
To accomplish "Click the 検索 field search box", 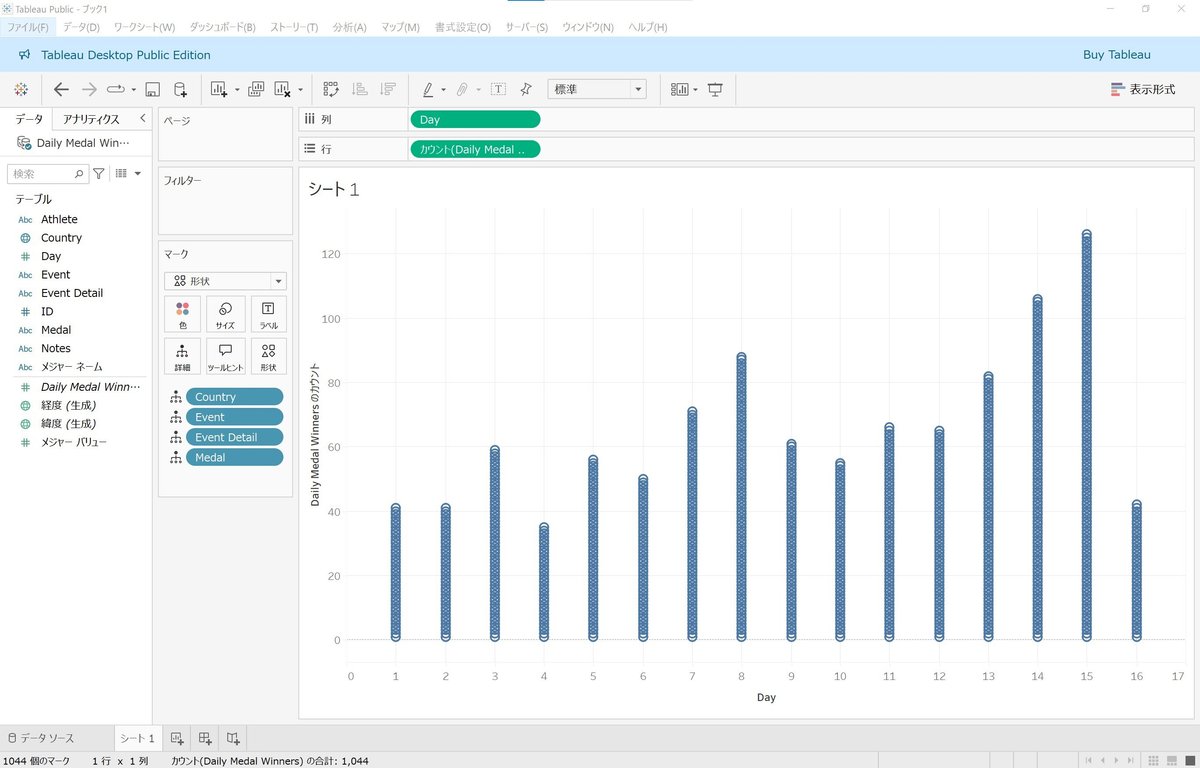I will 47,173.
